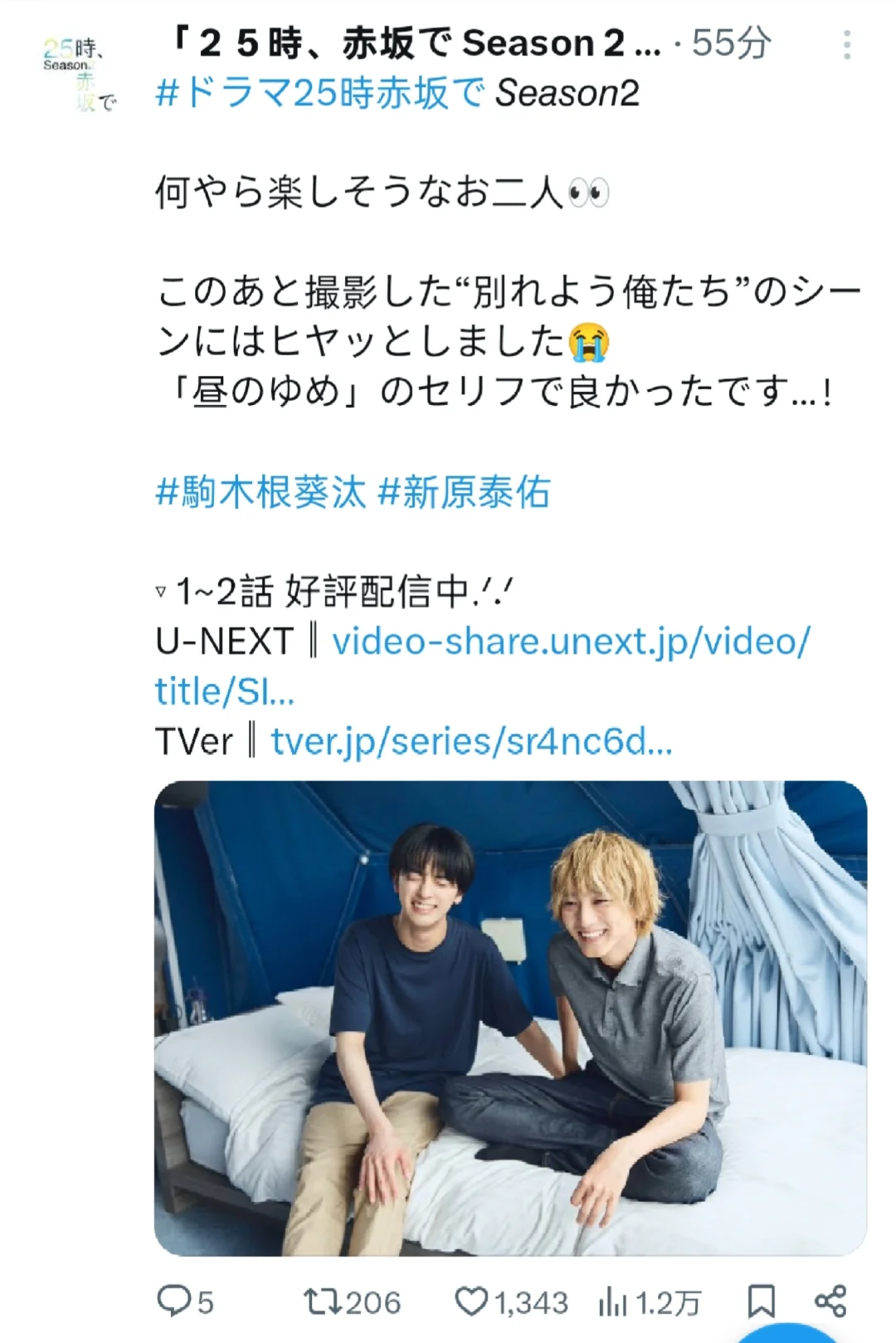Open the U-NEXT video-share.unext.jp link
The height and width of the screenshot is (1343, 896).
(482, 666)
